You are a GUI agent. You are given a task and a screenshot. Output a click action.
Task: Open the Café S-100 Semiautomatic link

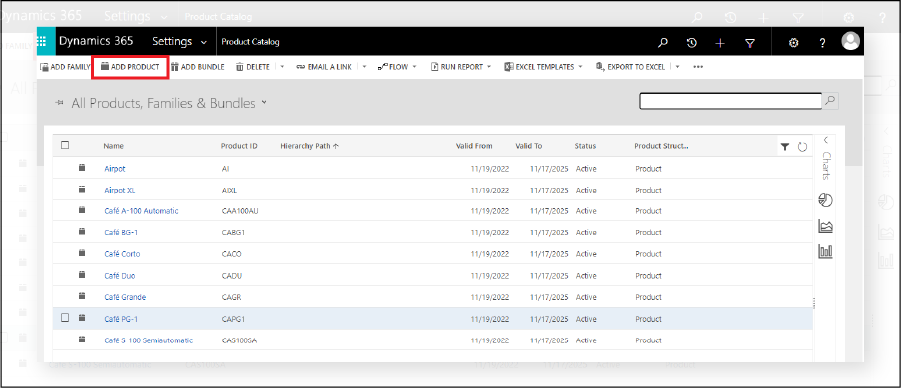click(149, 340)
